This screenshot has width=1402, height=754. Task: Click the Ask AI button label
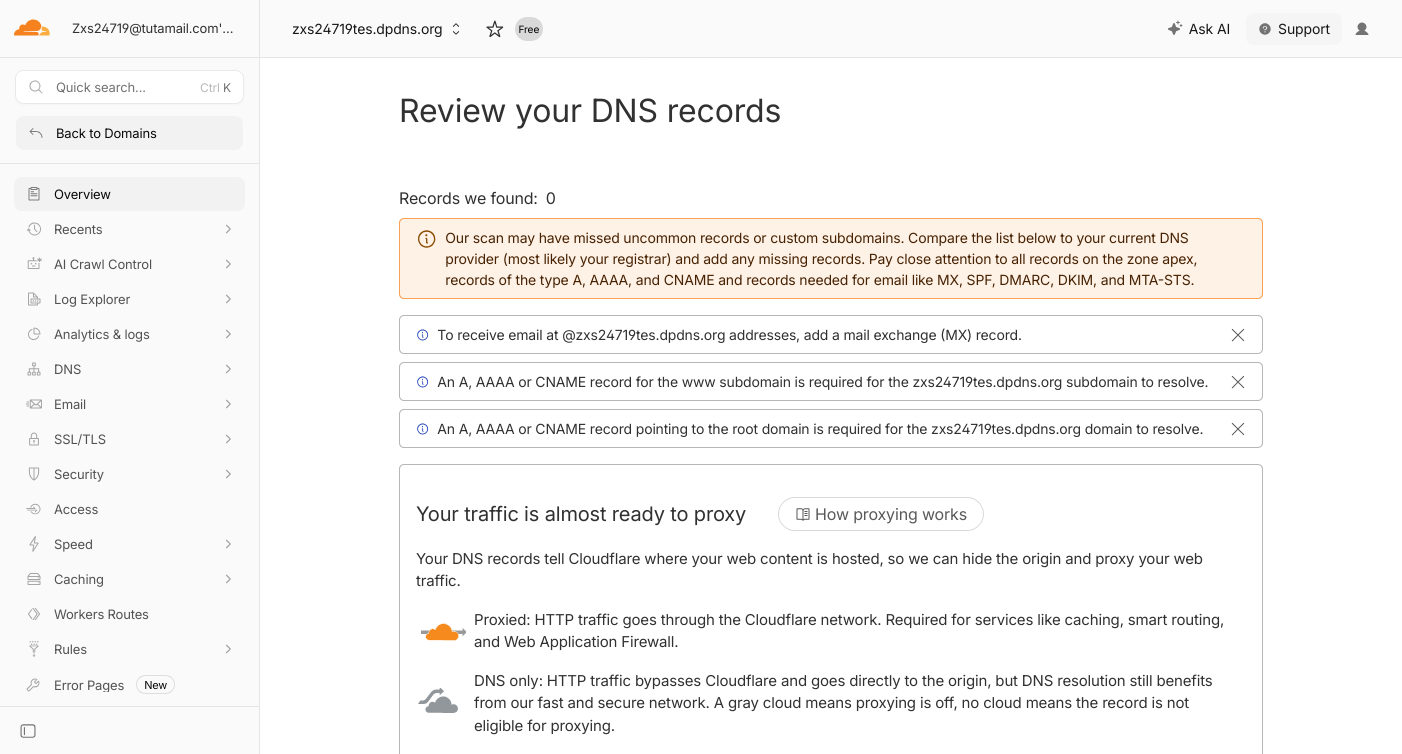[x=1209, y=29]
